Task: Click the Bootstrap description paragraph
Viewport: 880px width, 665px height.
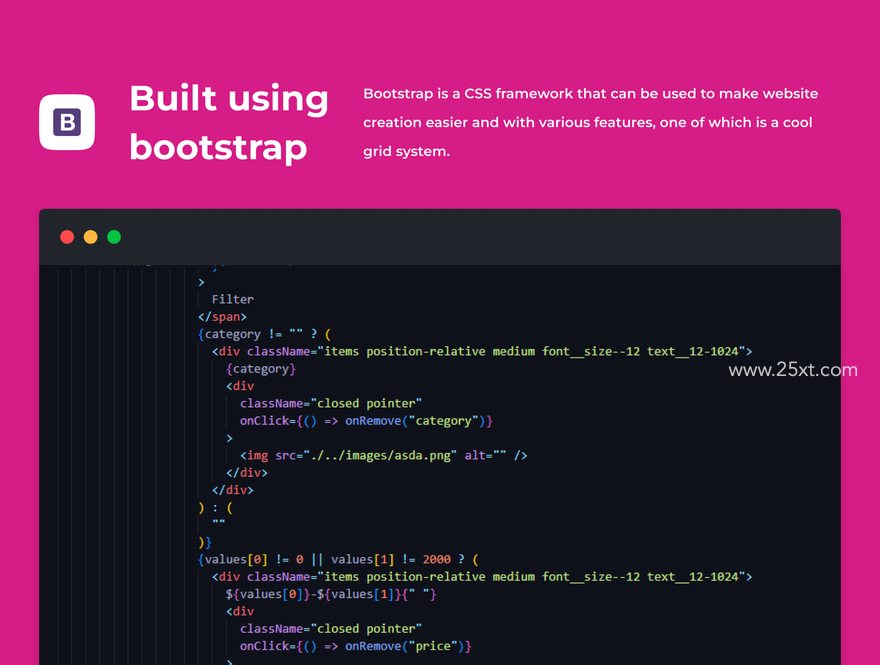Action: 590,122
